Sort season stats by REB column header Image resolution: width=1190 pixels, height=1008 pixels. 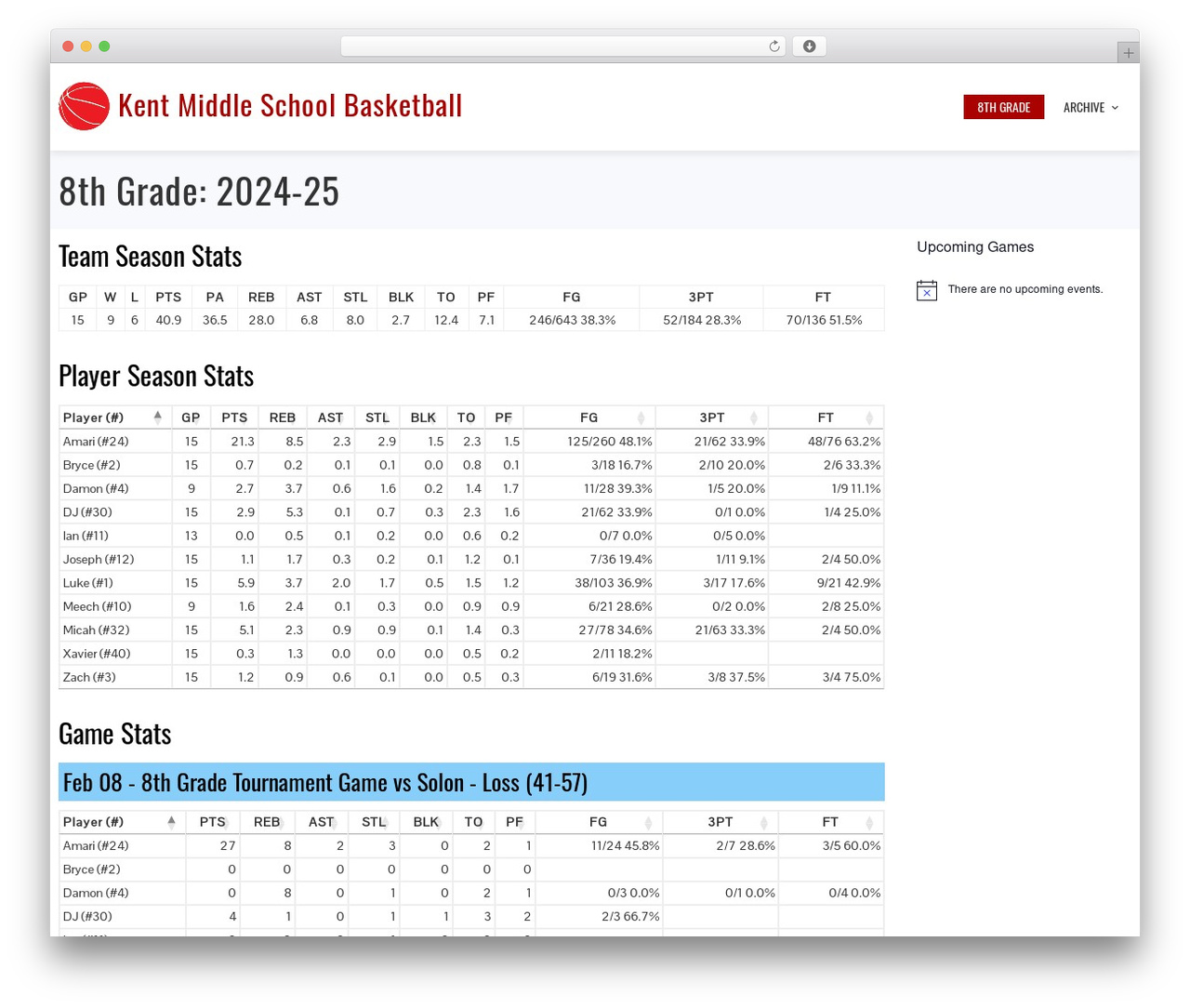tap(282, 418)
